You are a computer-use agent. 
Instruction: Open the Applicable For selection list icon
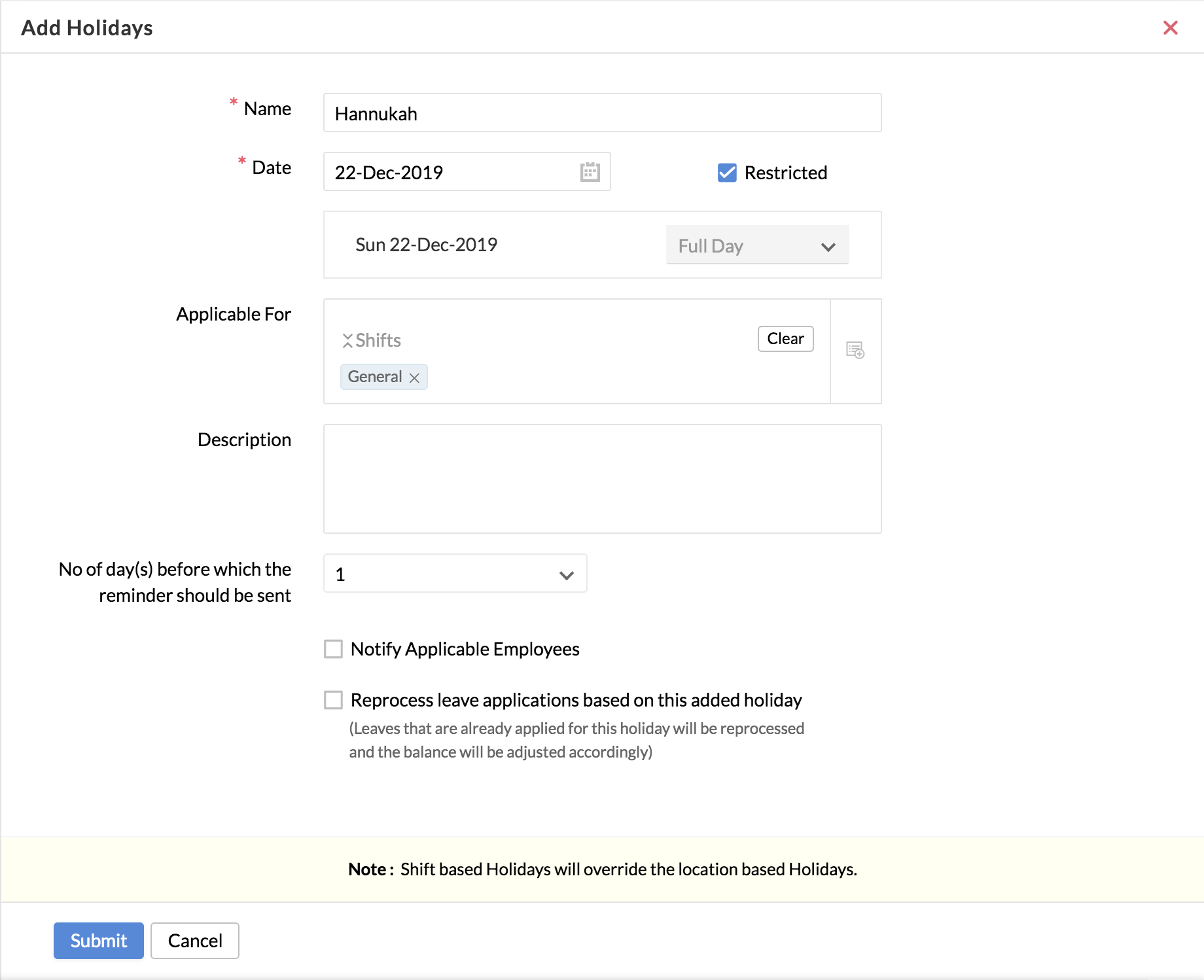pyautogui.click(x=855, y=351)
